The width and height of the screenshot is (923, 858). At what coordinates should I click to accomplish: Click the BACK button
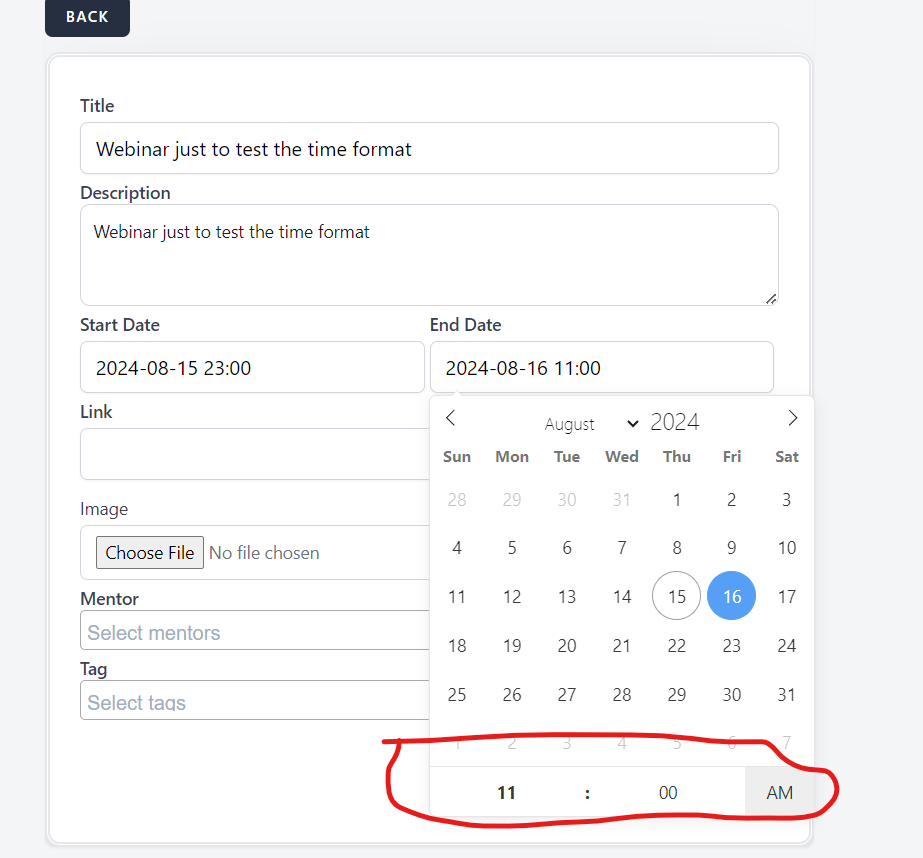click(87, 17)
